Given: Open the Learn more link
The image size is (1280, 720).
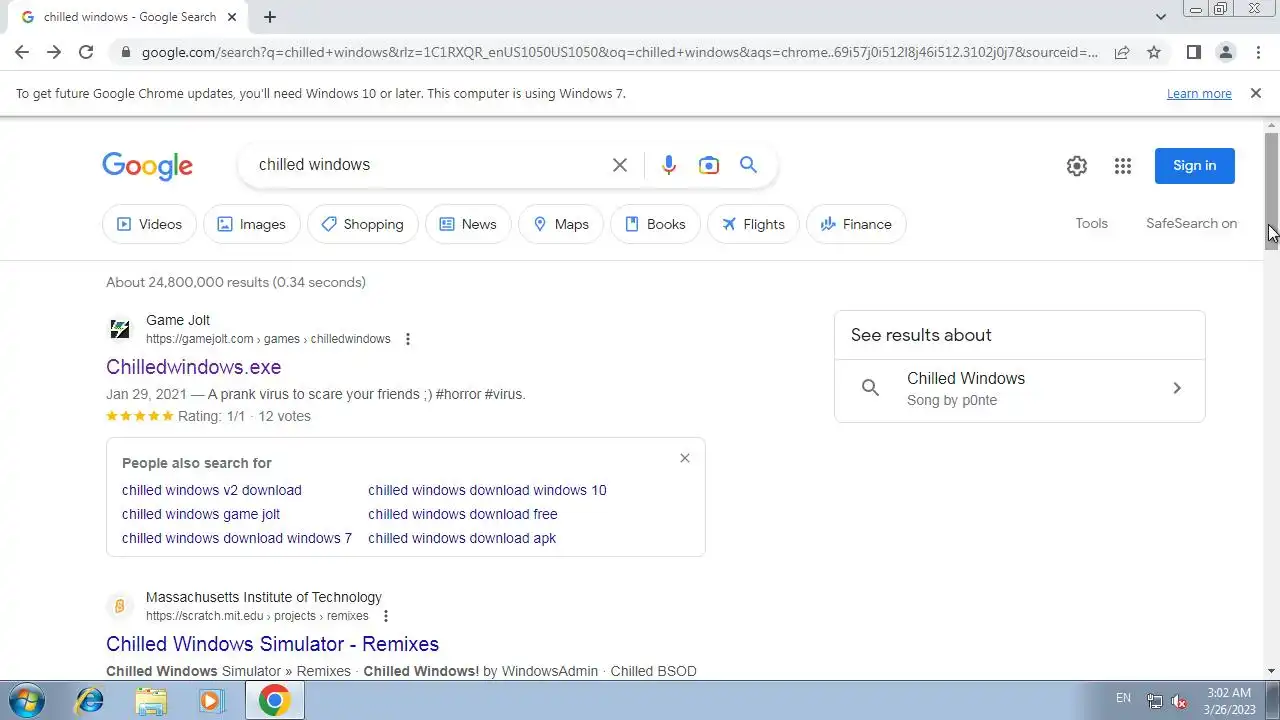Looking at the screenshot, I should coord(1199,94).
